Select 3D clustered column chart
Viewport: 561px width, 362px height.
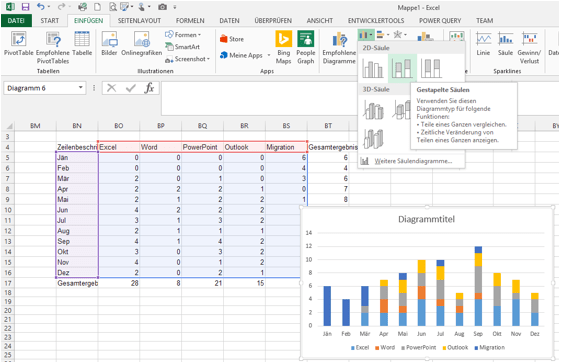[373, 110]
